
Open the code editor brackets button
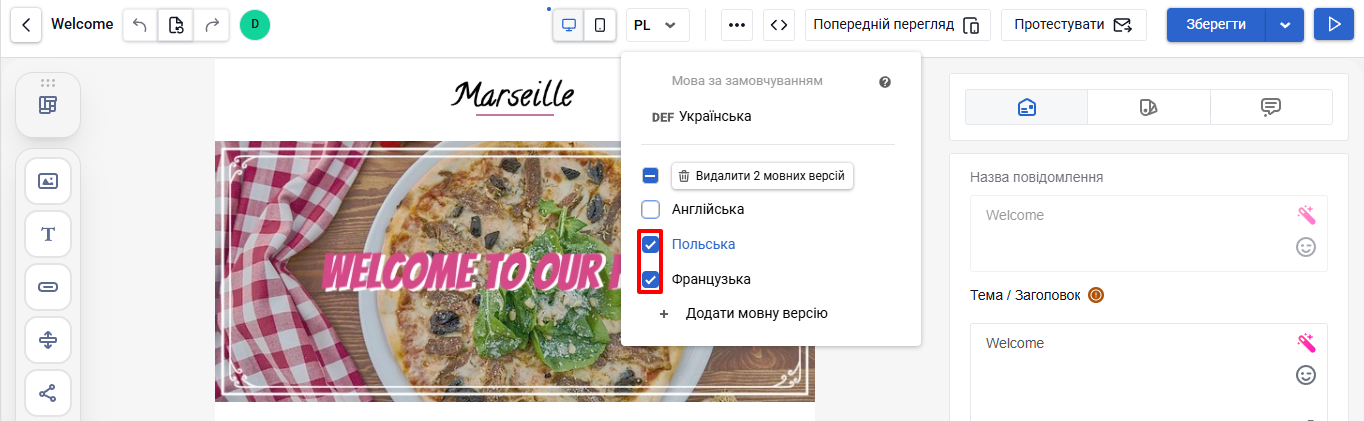click(779, 25)
